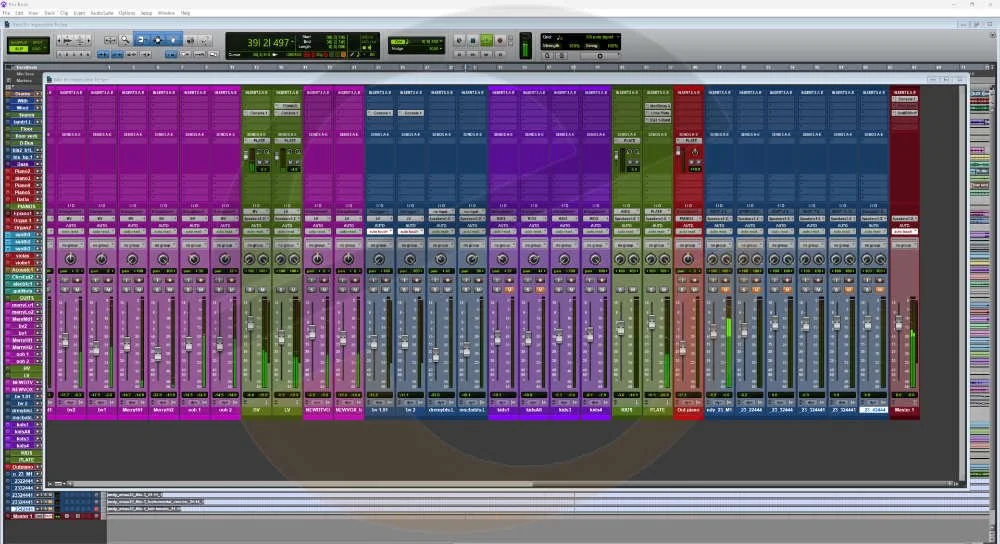This screenshot has width=1000, height=544.
Task: Click the bv2 volume fader
Action: coord(65,341)
